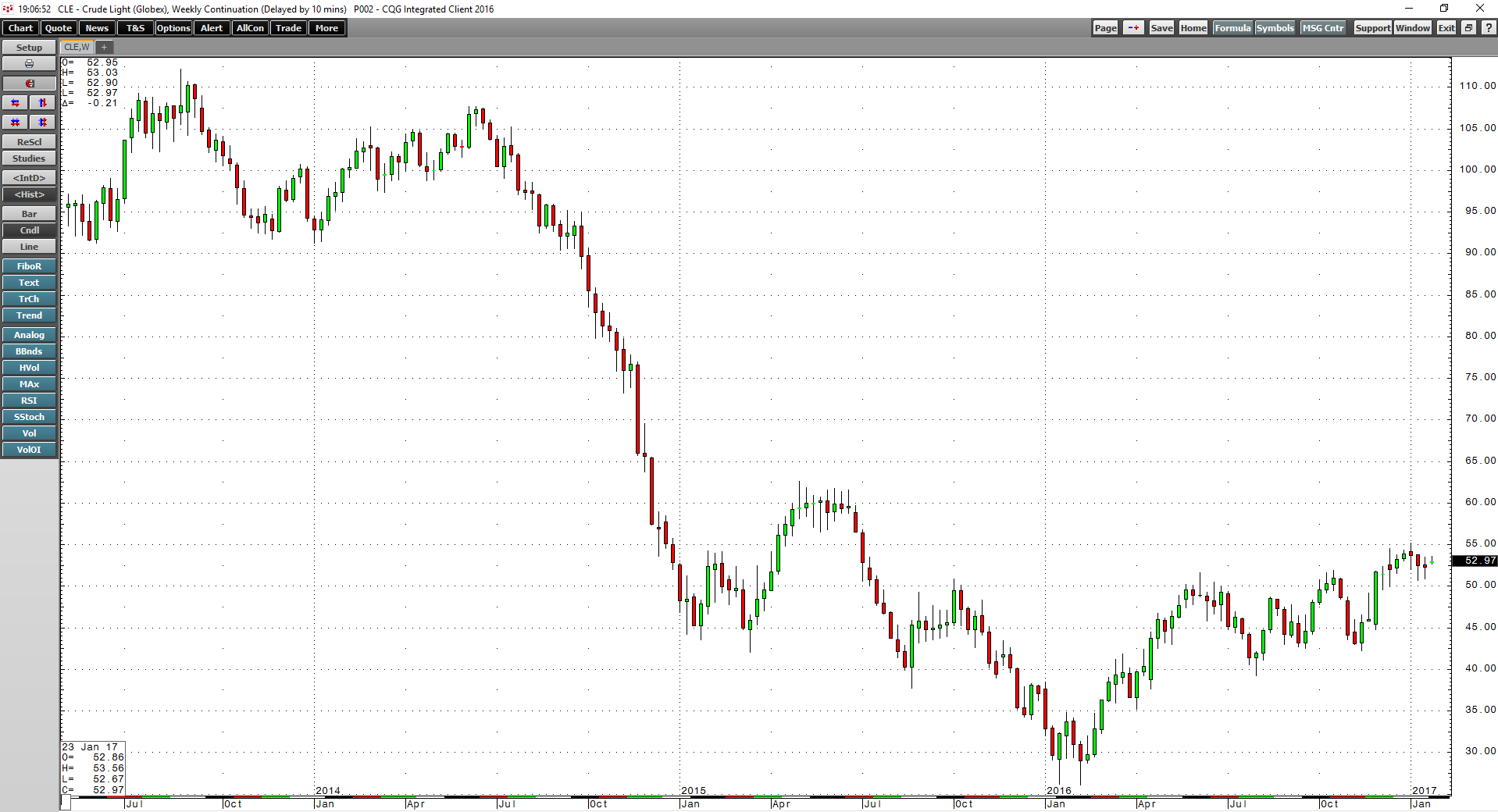Click the Exit button
The width and height of the screenshot is (1498, 812).
click(1446, 28)
